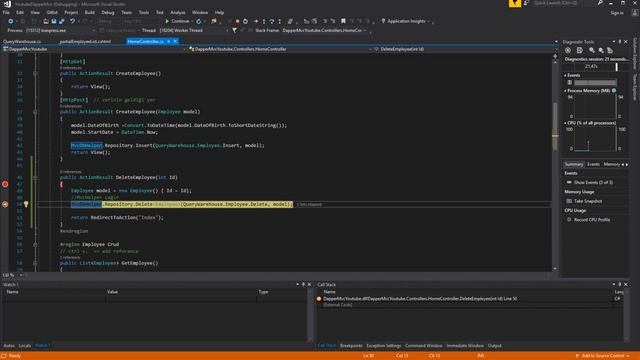Screen dimensions: 640x360
Task: Collapse the Process Memory graph section
Action: (x=565, y=91)
